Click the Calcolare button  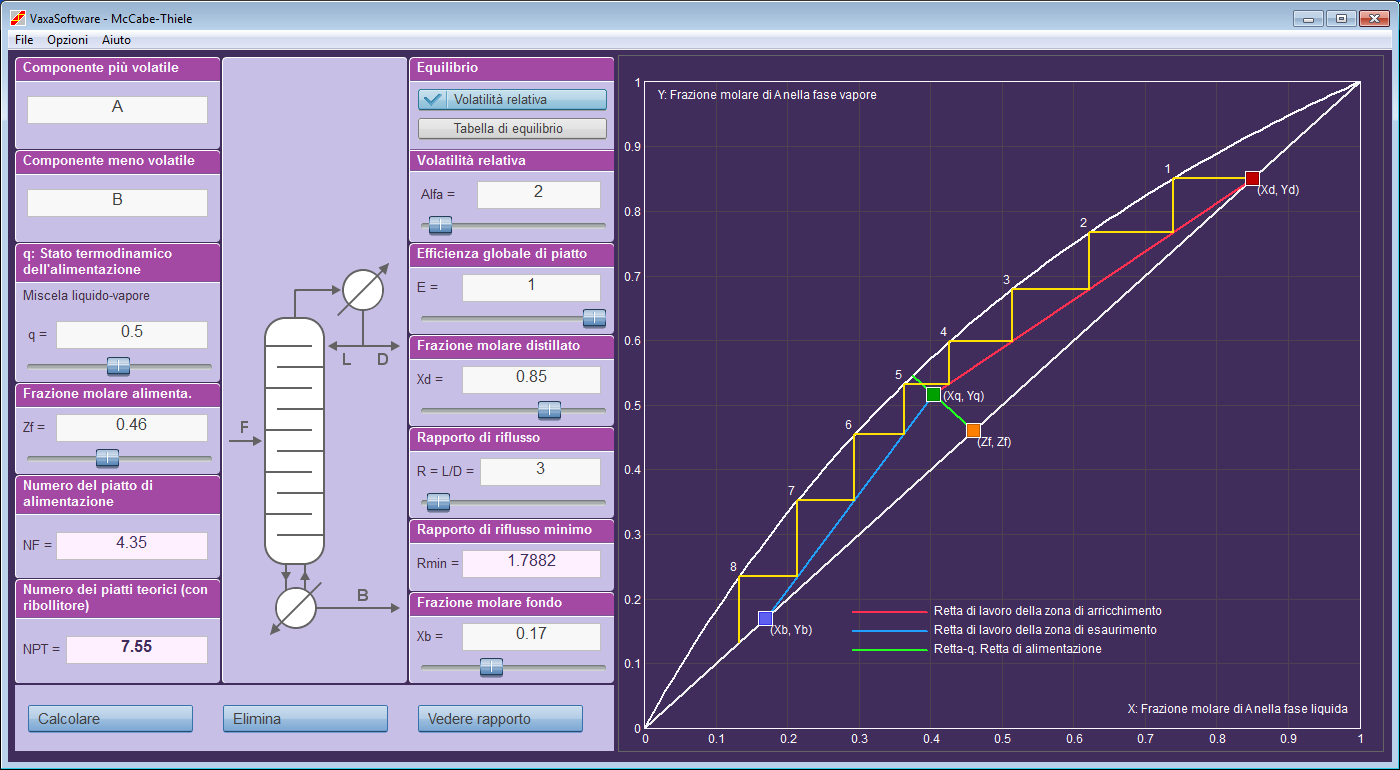pos(110,719)
